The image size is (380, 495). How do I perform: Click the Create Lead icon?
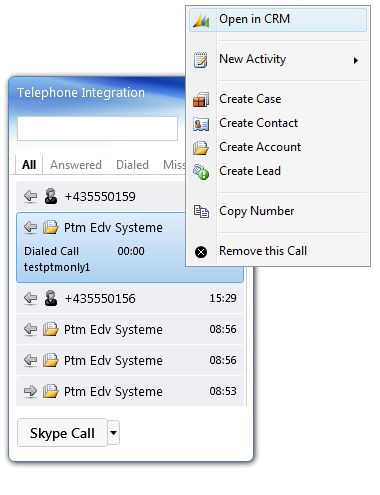pyautogui.click(x=201, y=172)
